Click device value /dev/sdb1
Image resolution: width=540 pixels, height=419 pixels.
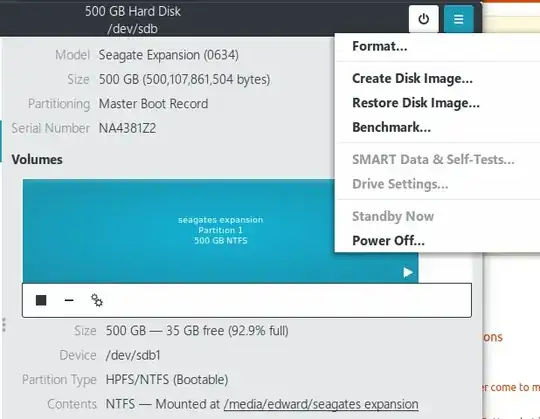133,355
